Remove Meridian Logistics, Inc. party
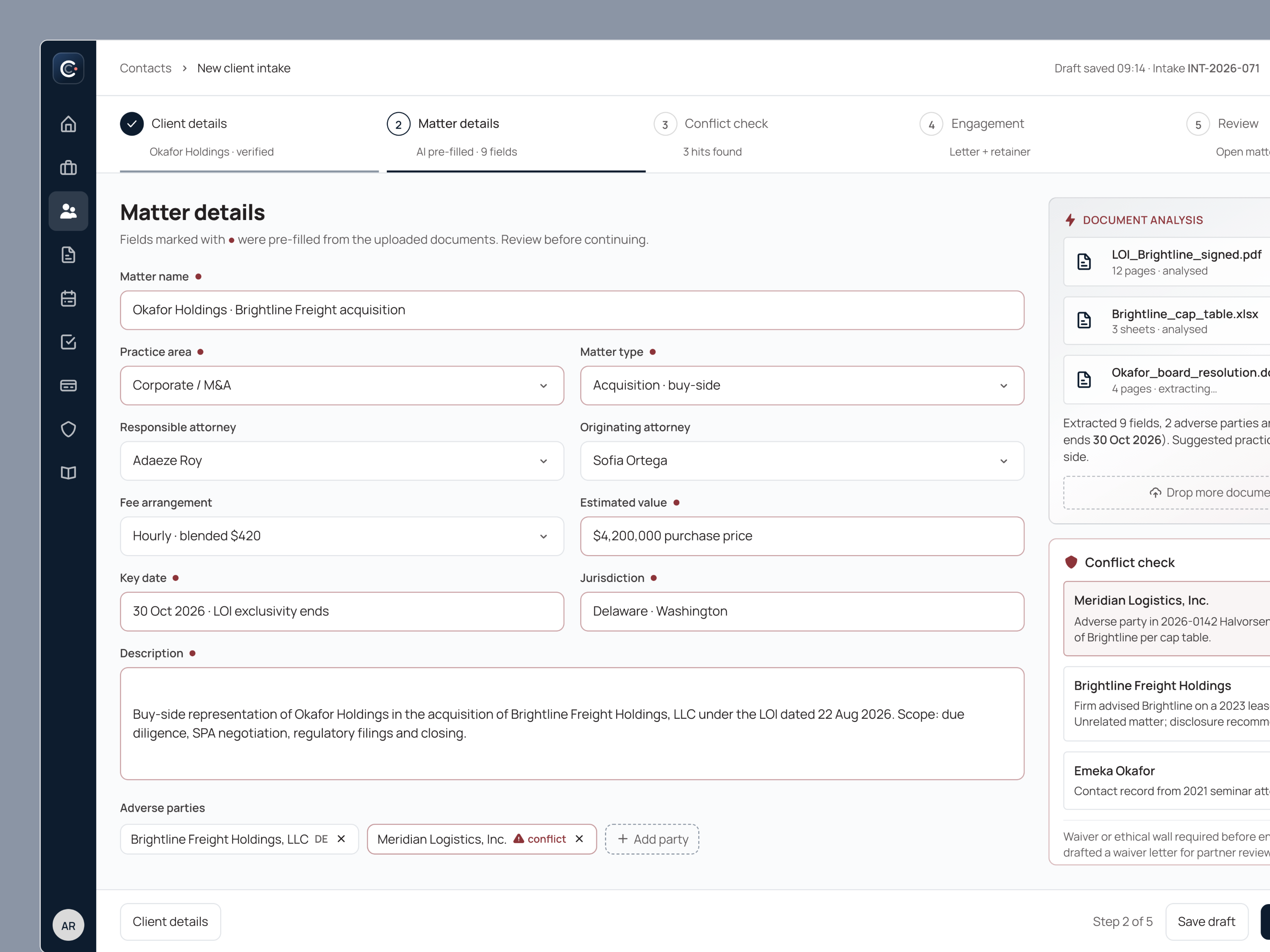This screenshot has width=1270, height=952. tap(579, 839)
